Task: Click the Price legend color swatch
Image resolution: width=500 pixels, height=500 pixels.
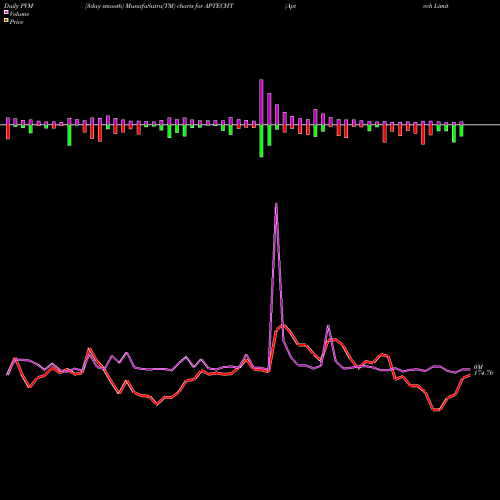Action: click(x=6, y=20)
